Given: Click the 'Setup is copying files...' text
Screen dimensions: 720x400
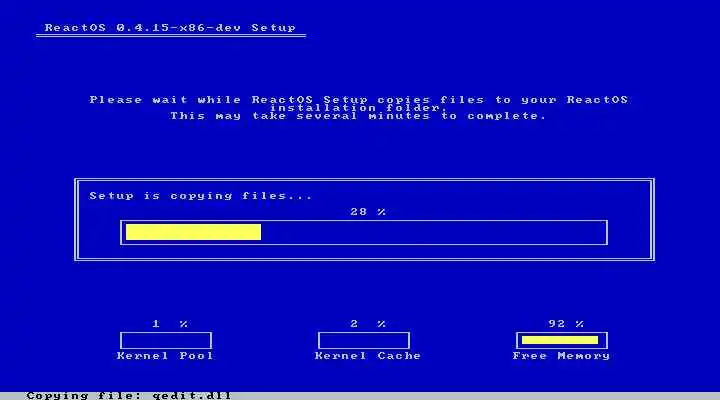Looking at the screenshot, I should tap(201, 196).
